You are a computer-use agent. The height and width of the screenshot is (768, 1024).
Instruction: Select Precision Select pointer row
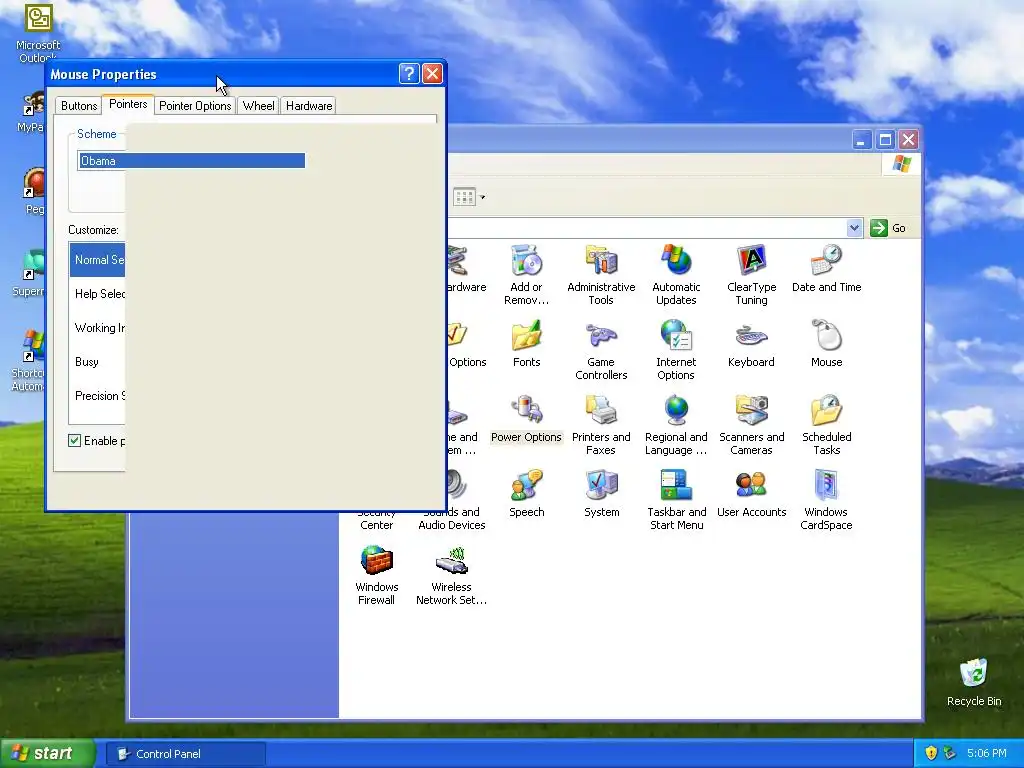click(97, 396)
